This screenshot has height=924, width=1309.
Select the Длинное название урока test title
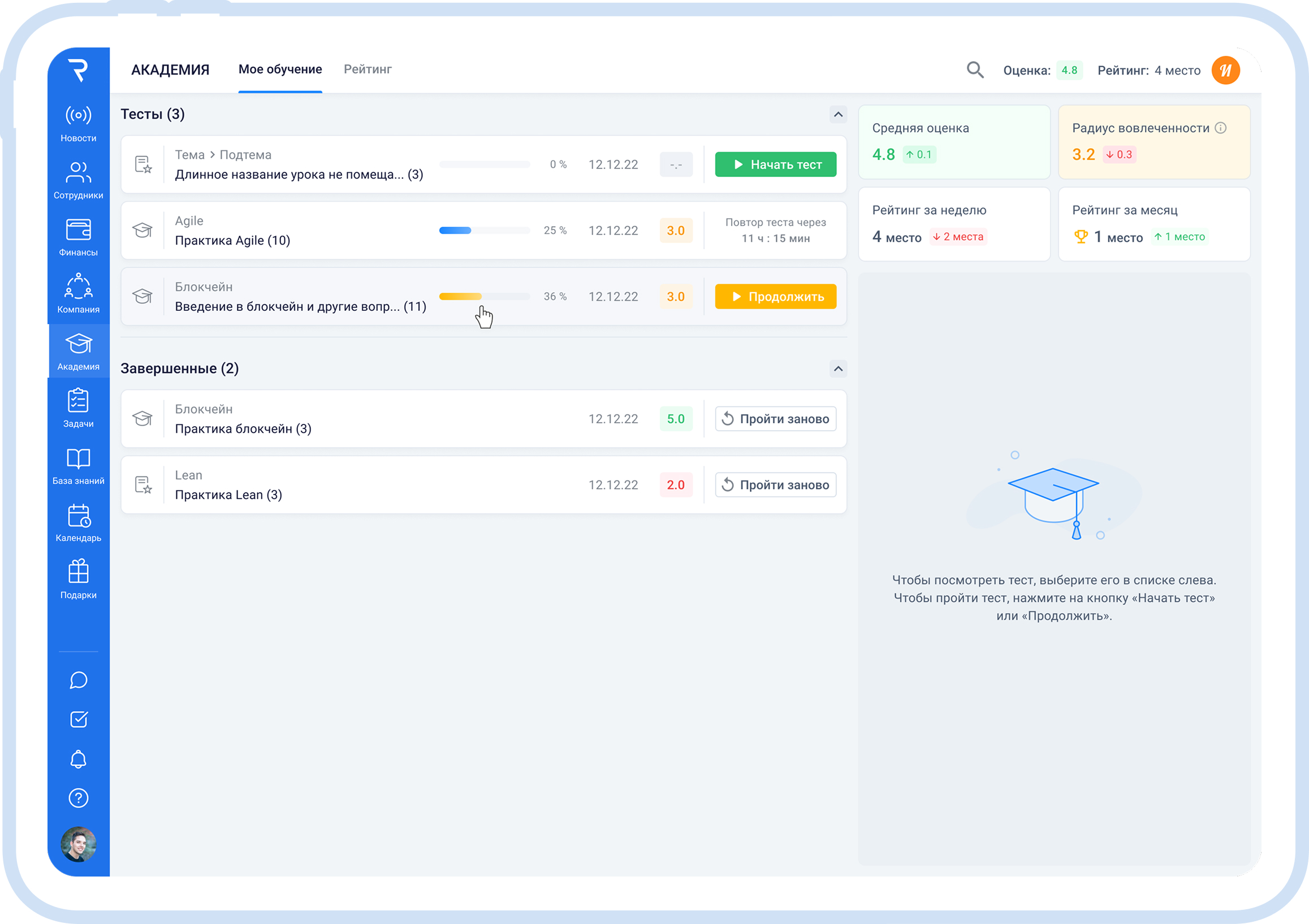pos(299,175)
